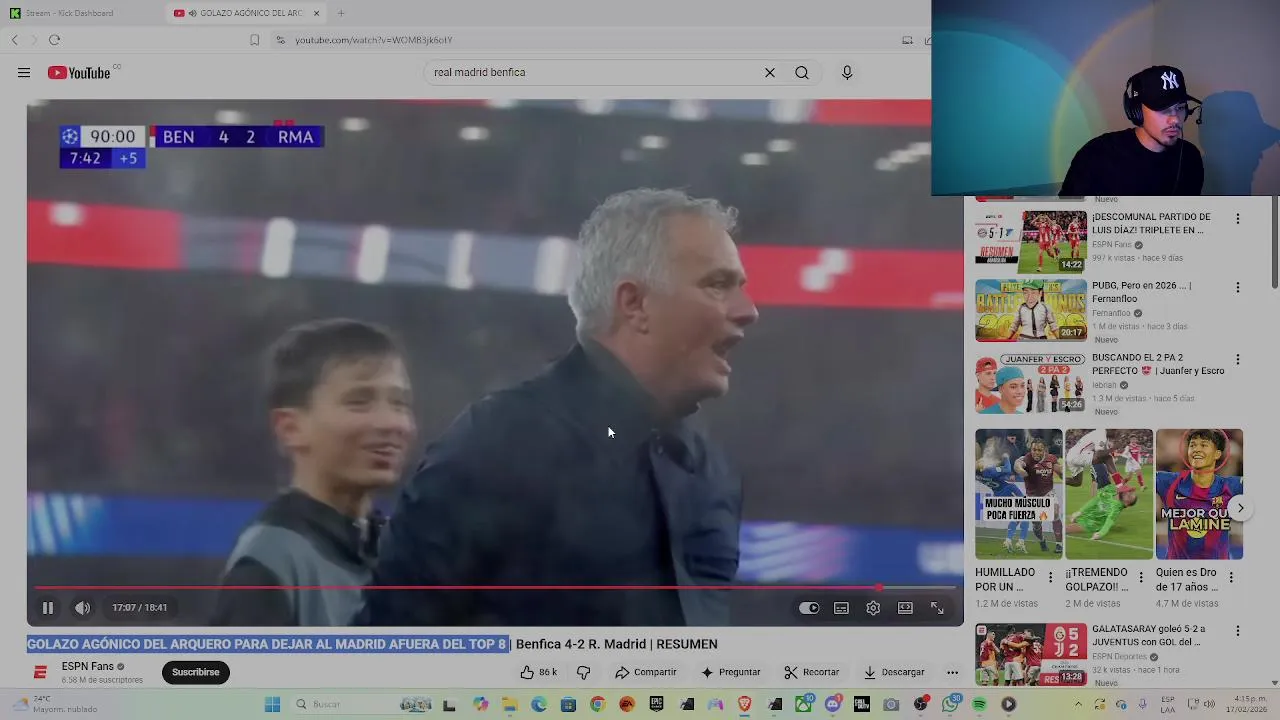Turn on subtitles in the player
The height and width of the screenshot is (720, 1280).
(x=842, y=607)
